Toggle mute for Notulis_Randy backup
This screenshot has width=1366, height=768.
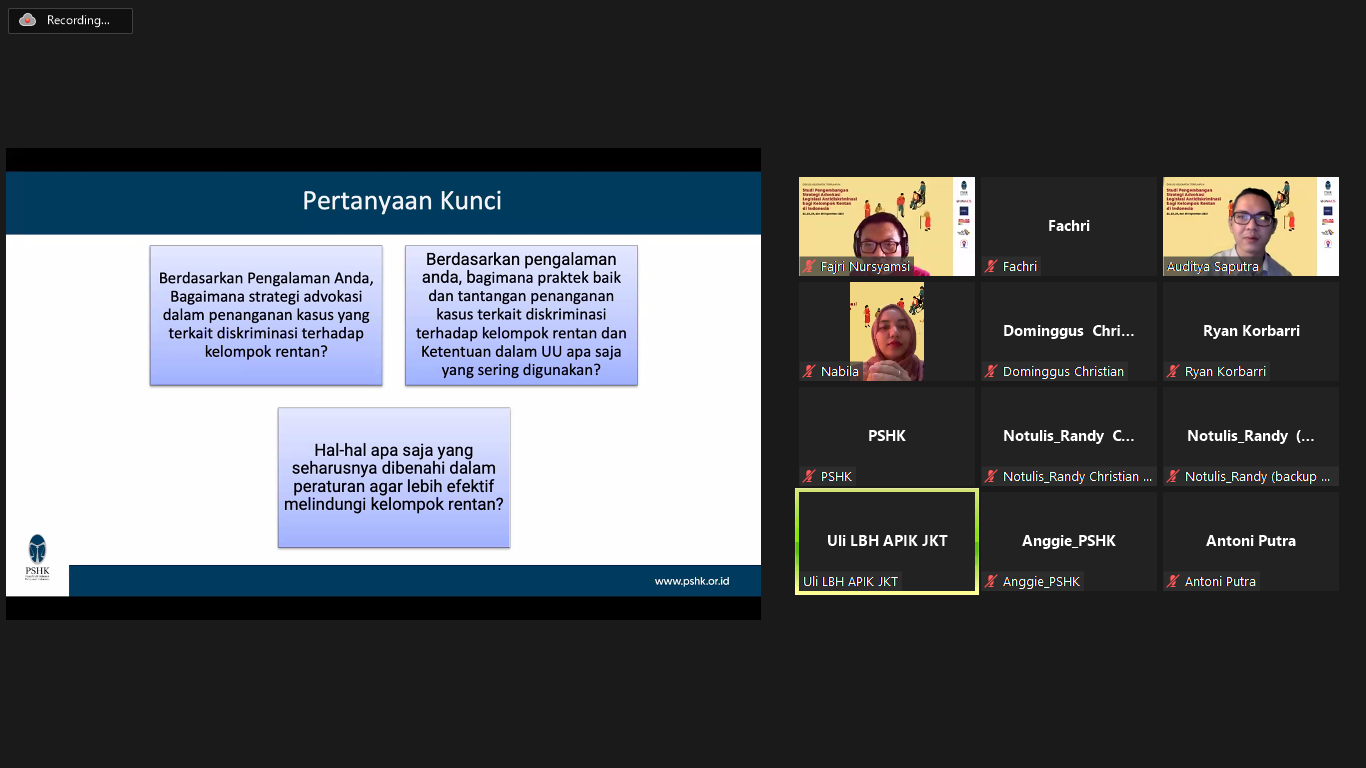1172,477
